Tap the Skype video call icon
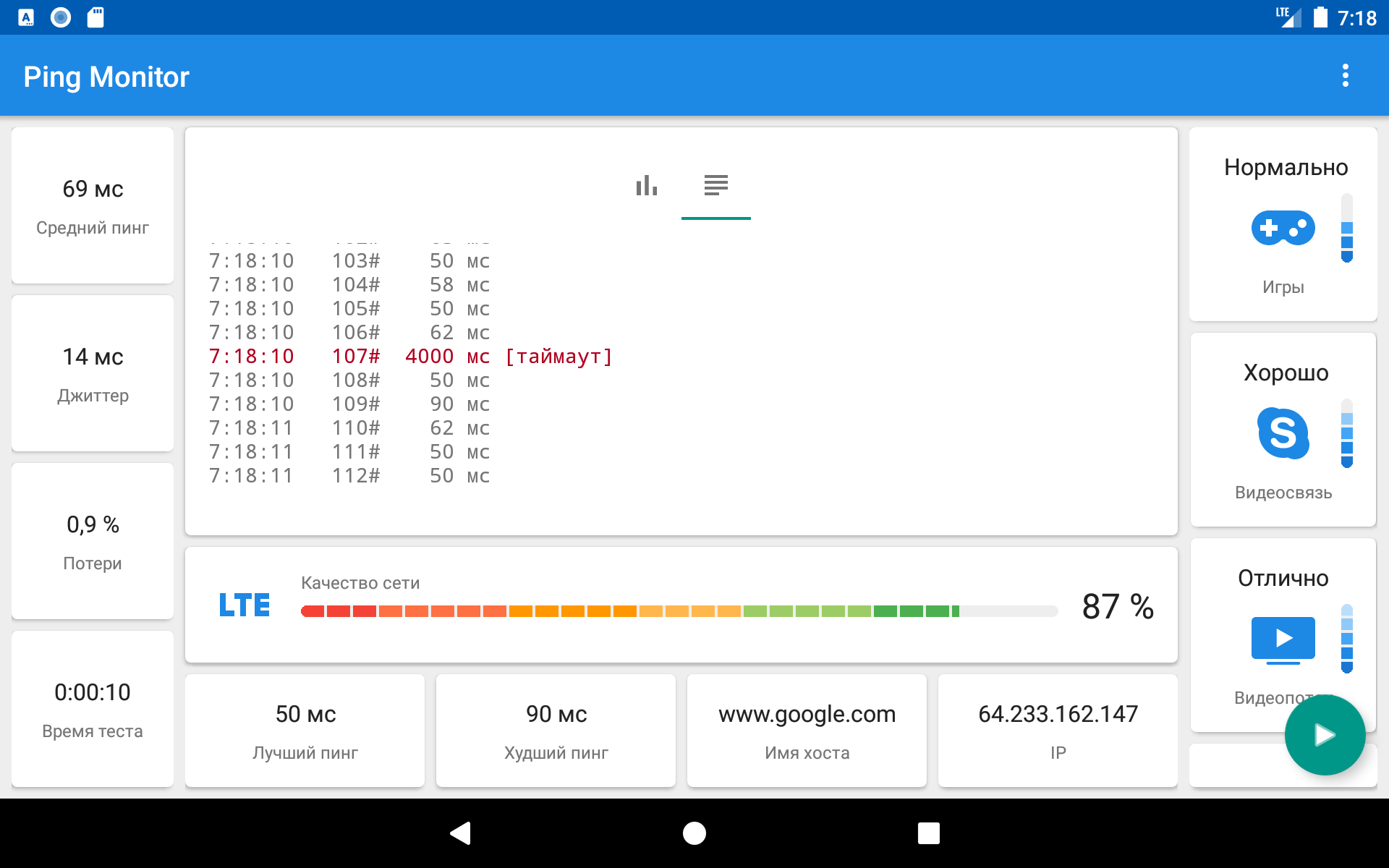The height and width of the screenshot is (868, 1389). pos(1283,433)
